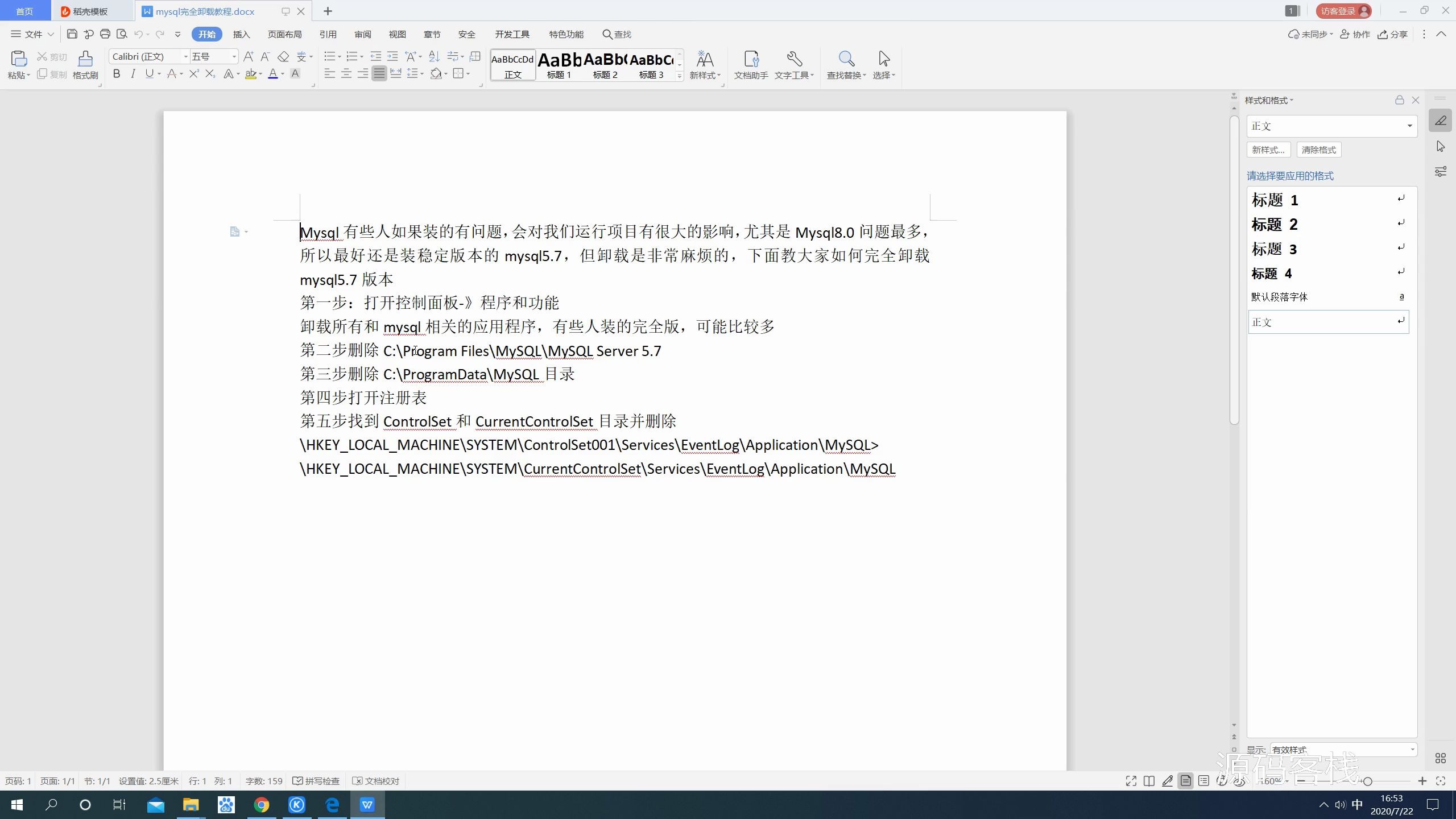The width and height of the screenshot is (1456, 819).
Task: Toggle justified alignment
Action: tap(379, 73)
